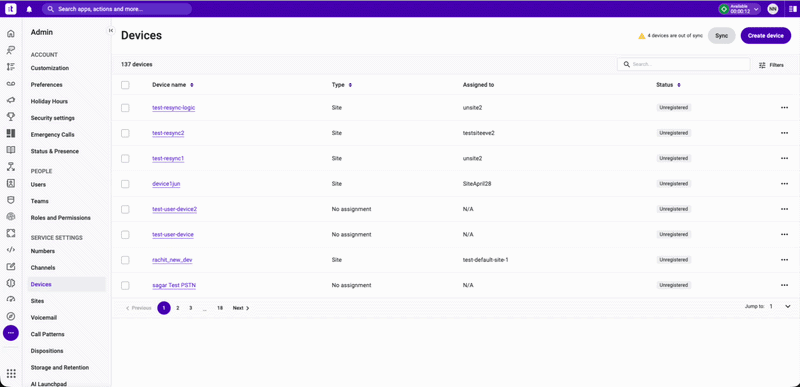Screen dimensions: 800x387
Task: Collapse the Admin sidebar with the arrow button
Action: click(111, 31)
